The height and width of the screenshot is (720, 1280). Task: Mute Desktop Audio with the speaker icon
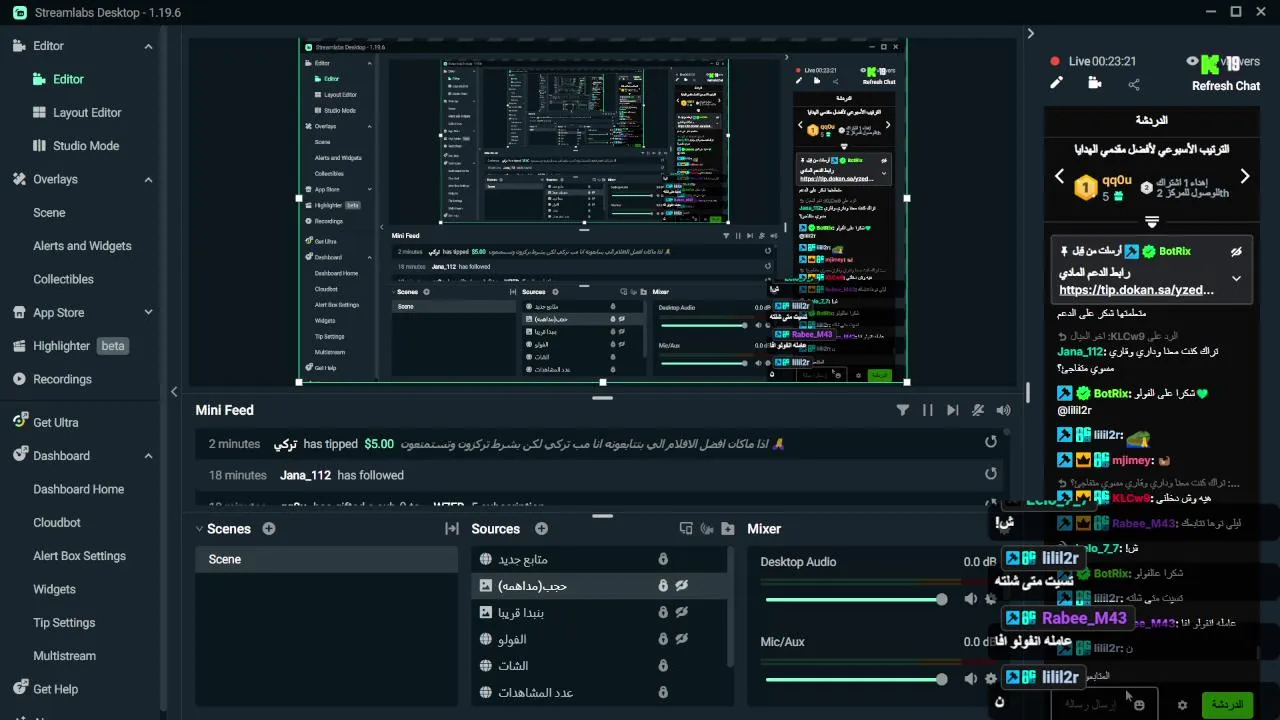(x=970, y=599)
